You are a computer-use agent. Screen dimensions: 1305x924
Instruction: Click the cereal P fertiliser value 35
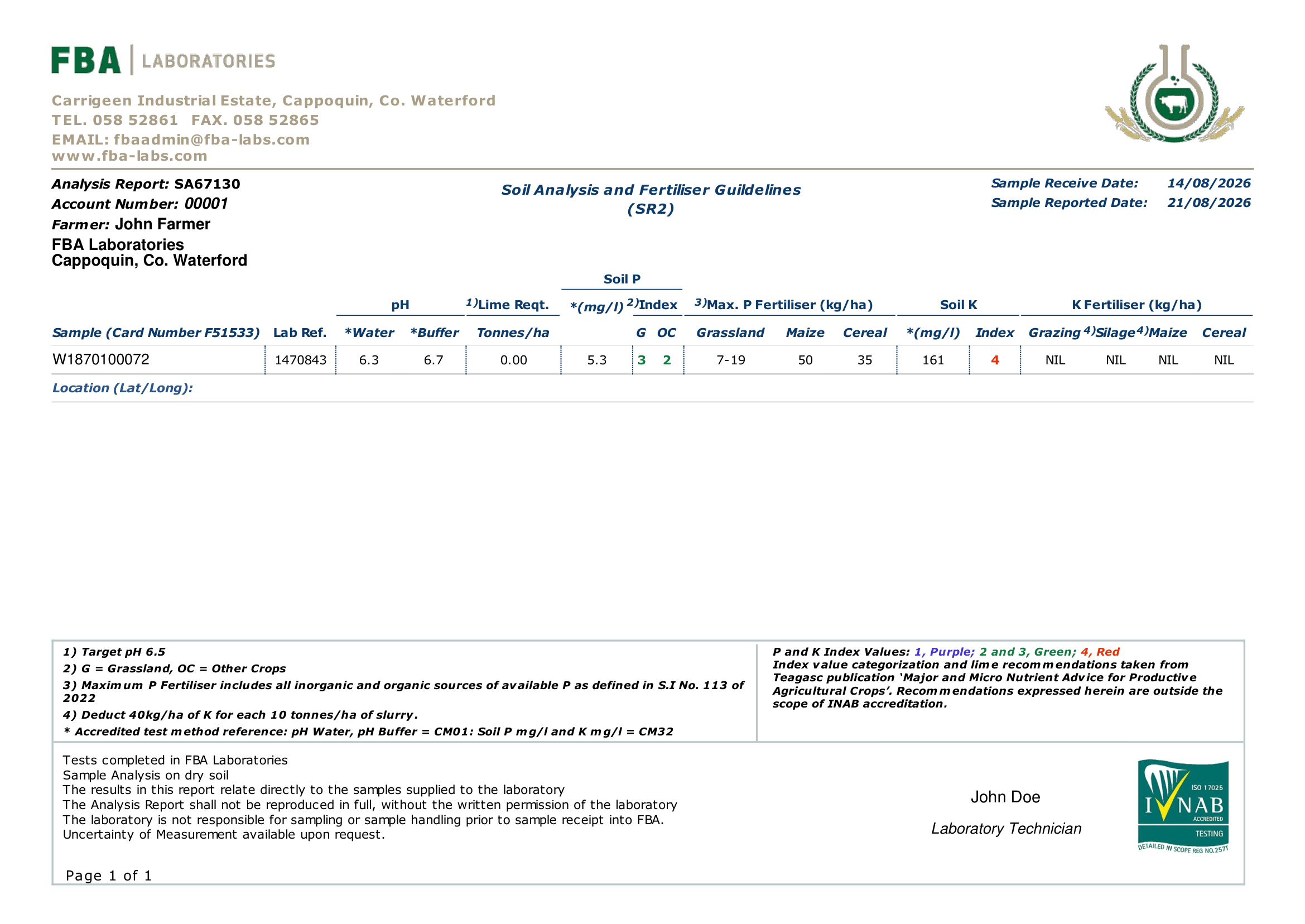865,360
